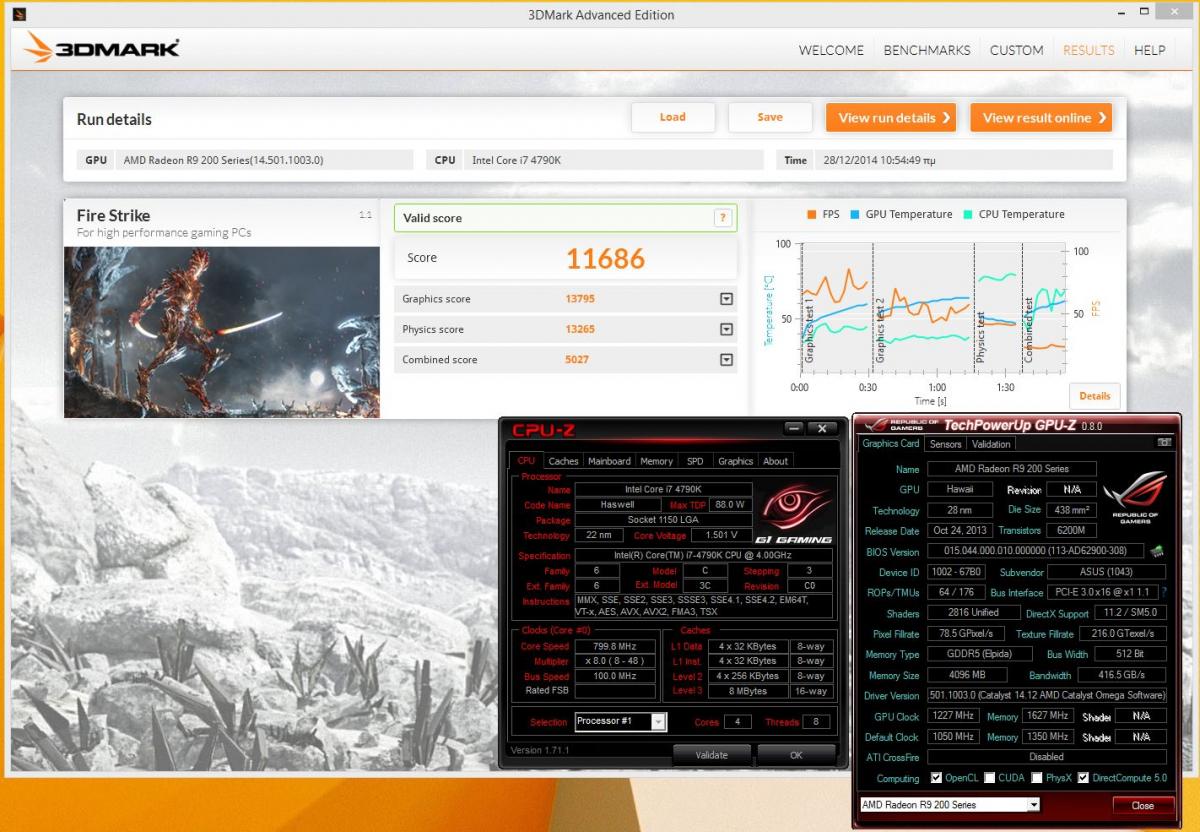Switch to CPU-Z Memory tab
Viewport: 1200px width, 832px height.
pyautogui.click(x=656, y=461)
